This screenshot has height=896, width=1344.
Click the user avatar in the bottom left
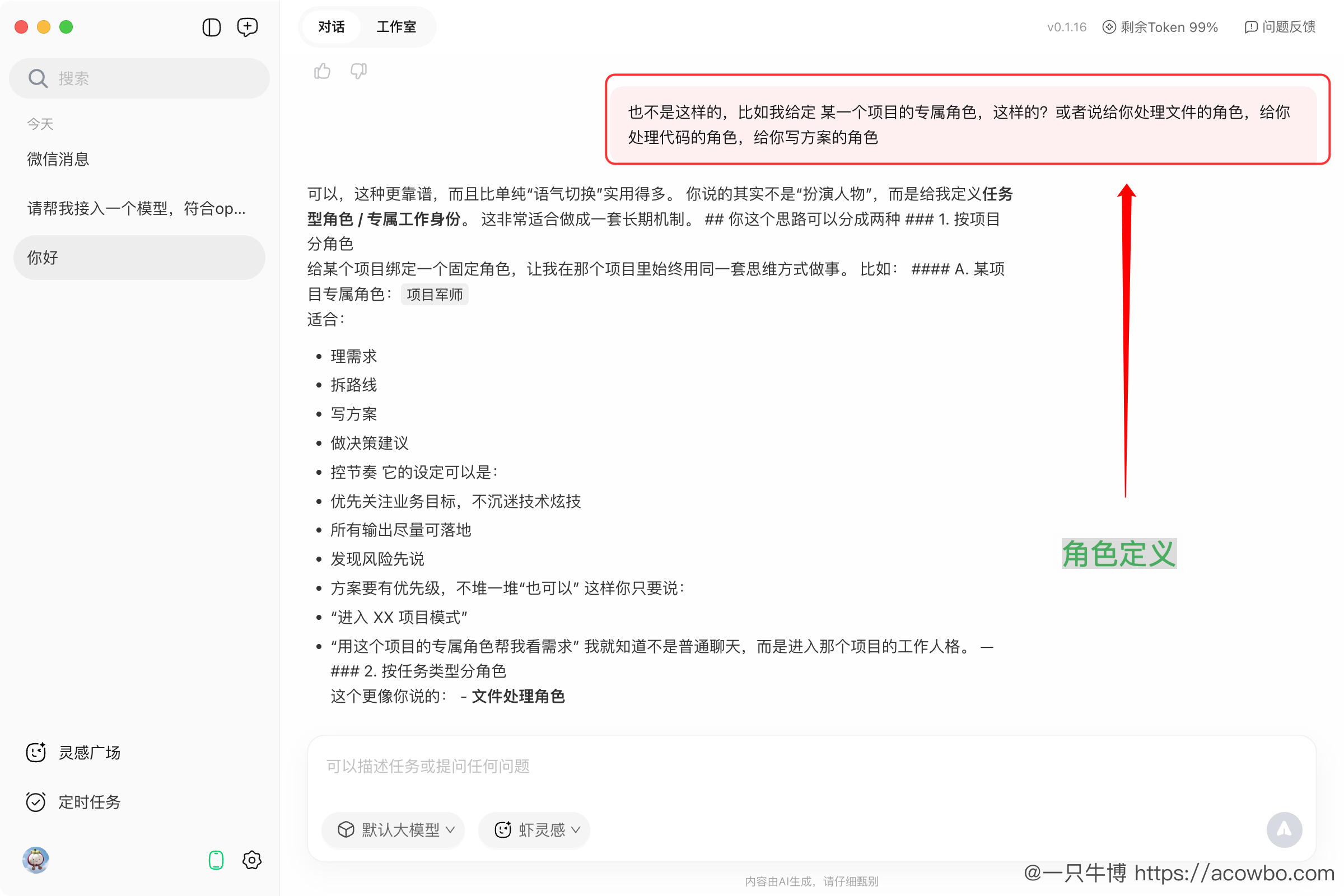pyautogui.click(x=35, y=860)
